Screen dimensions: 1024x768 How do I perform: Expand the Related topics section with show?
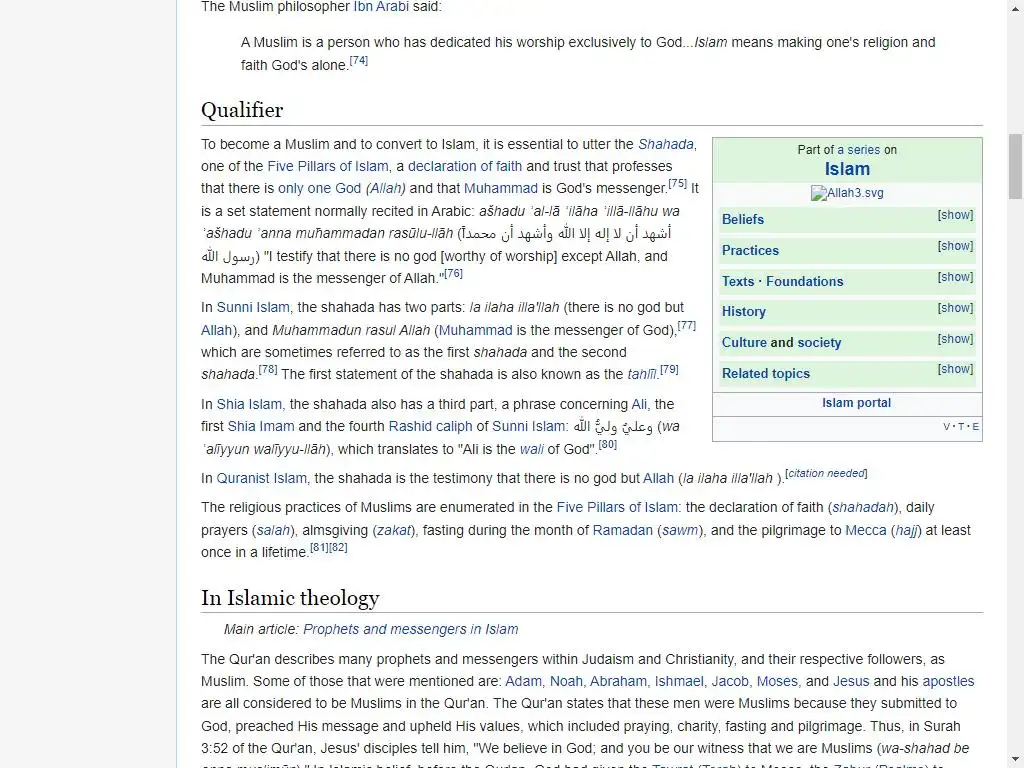[x=955, y=369]
